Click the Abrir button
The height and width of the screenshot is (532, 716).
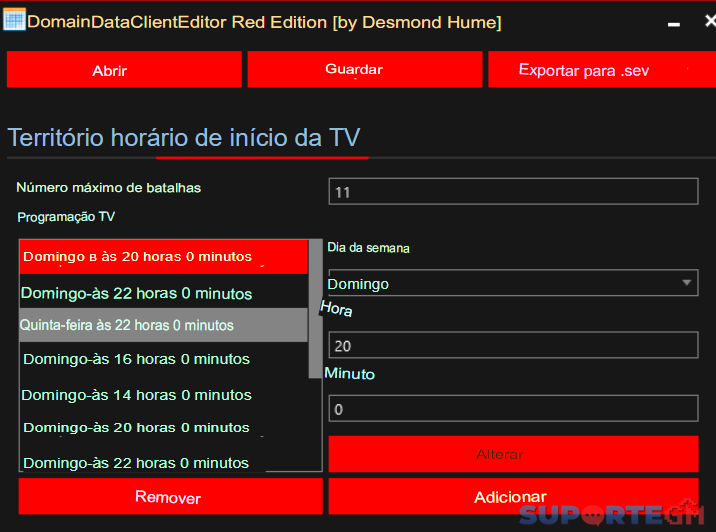pos(124,69)
